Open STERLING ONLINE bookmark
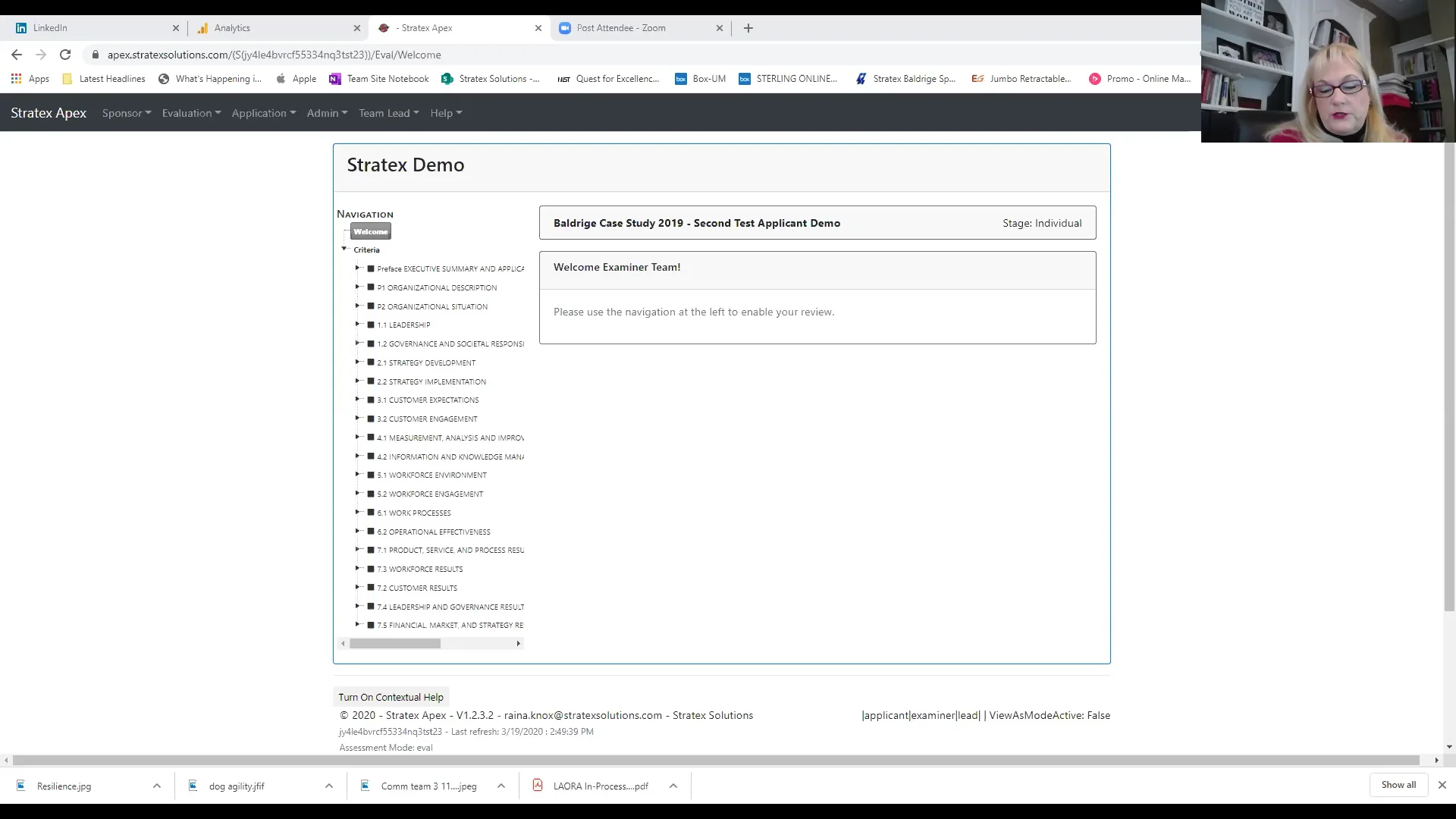Viewport: 1456px width, 819px height. click(x=789, y=79)
